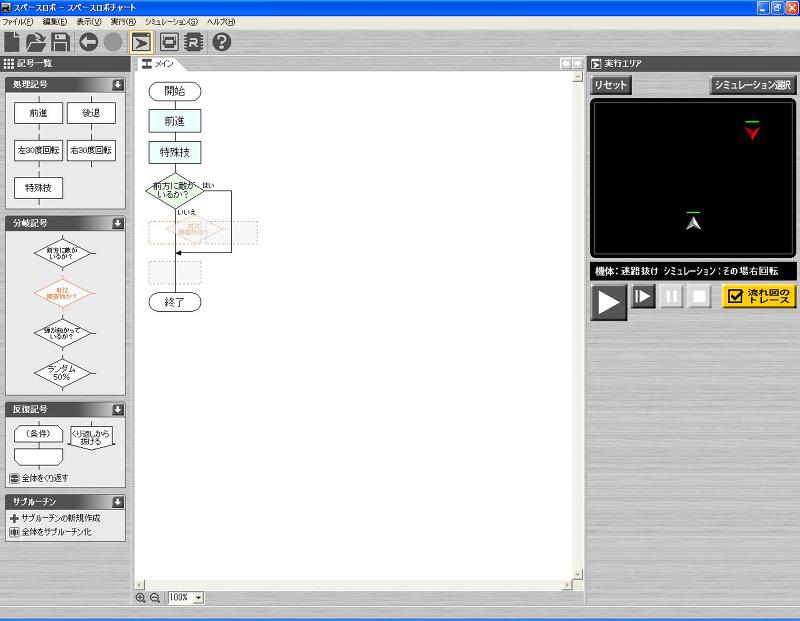The height and width of the screenshot is (621, 800).
Task: Click the シミュレーション選択 button
Action: pos(752,85)
